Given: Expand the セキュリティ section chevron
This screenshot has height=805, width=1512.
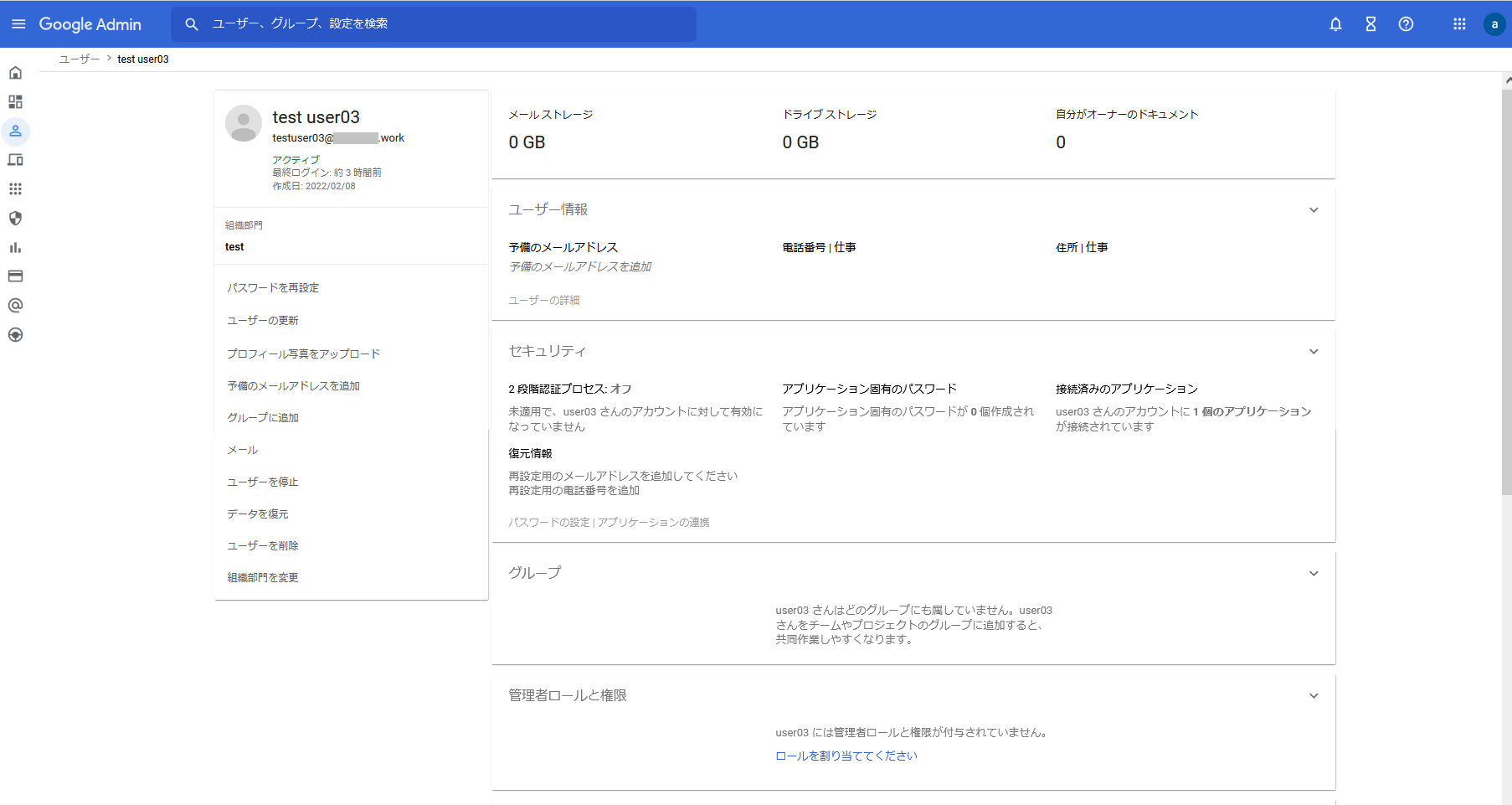Looking at the screenshot, I should point(1314,352).
